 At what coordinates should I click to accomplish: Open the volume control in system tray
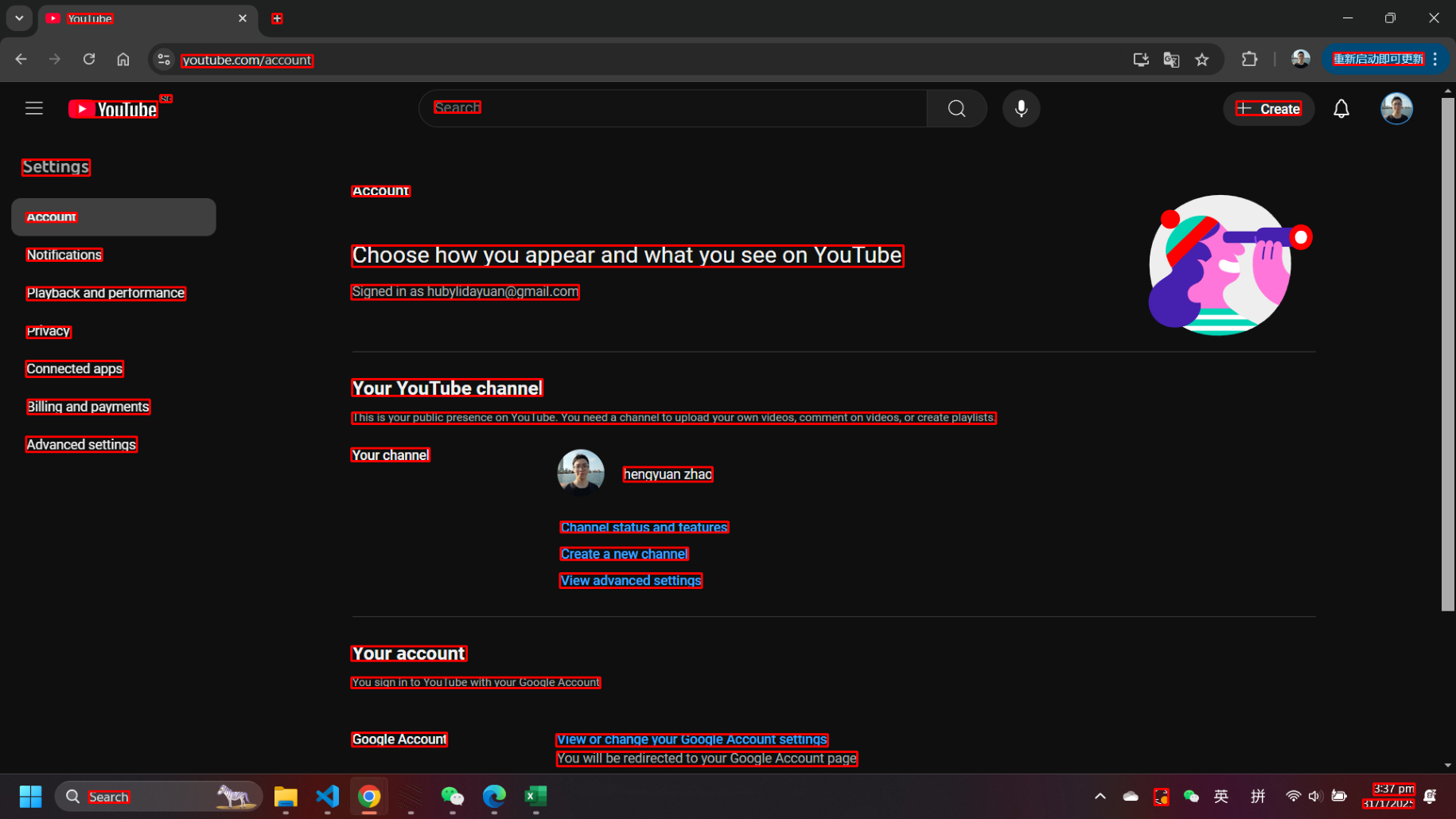1314,796
